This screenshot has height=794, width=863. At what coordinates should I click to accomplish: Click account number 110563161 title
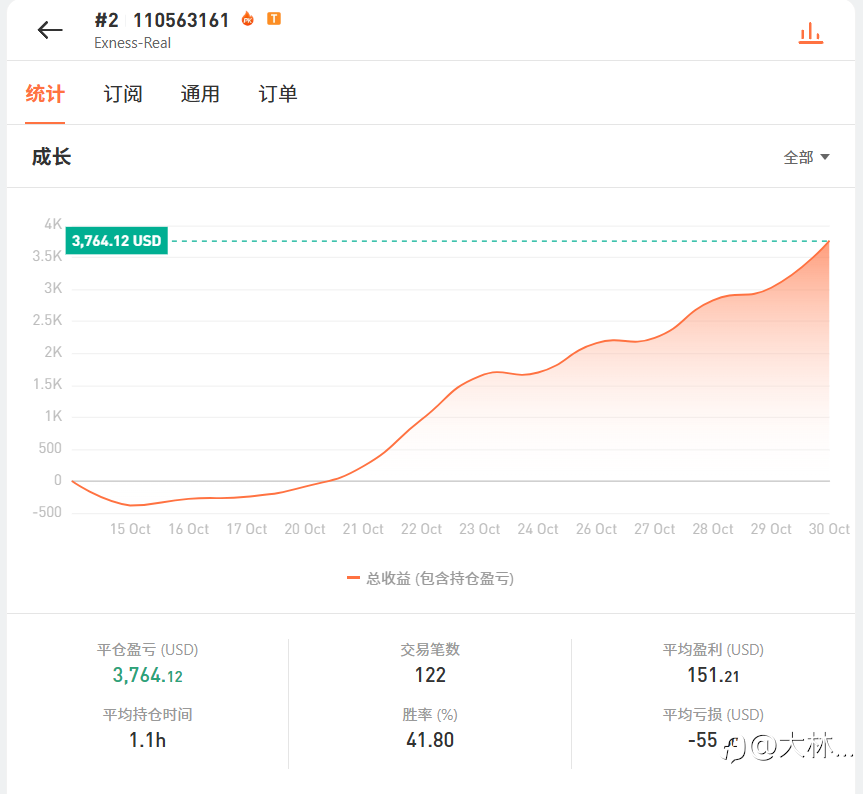(181, 20)
